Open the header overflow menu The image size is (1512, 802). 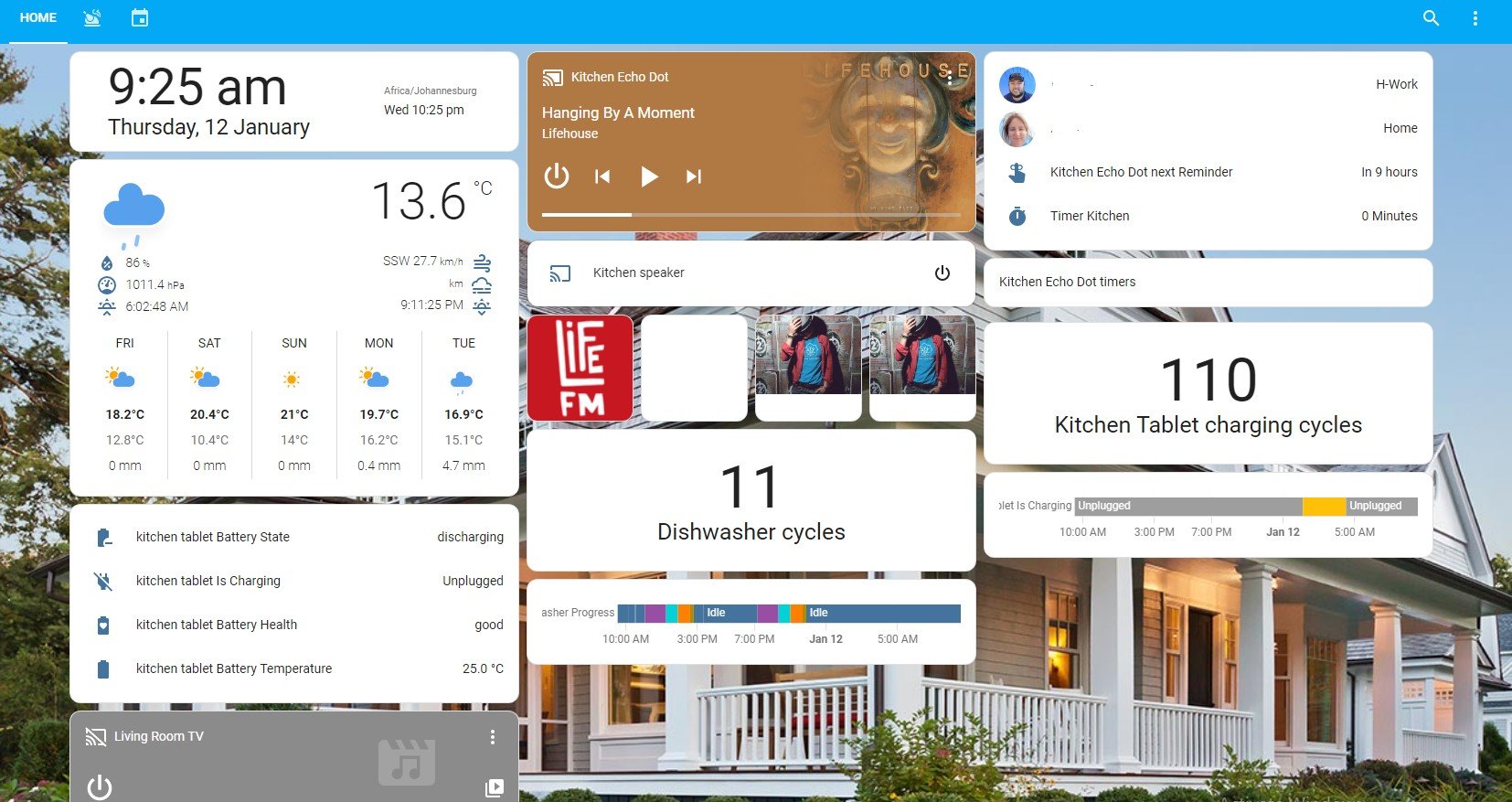coord(1475,18)
